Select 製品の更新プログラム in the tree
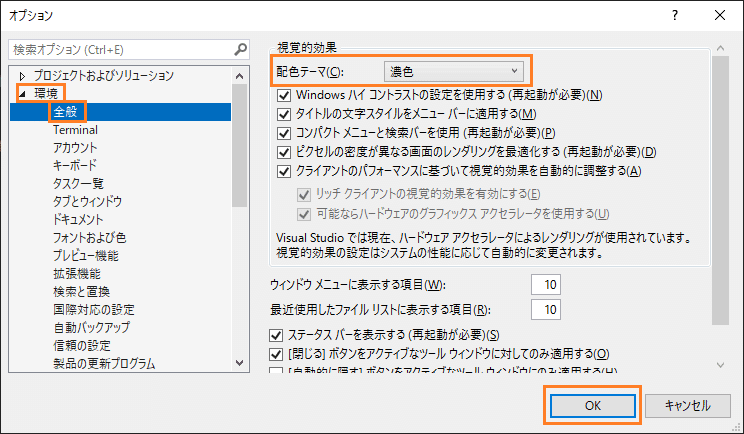 pyautogui.click(x=104, y=364)
